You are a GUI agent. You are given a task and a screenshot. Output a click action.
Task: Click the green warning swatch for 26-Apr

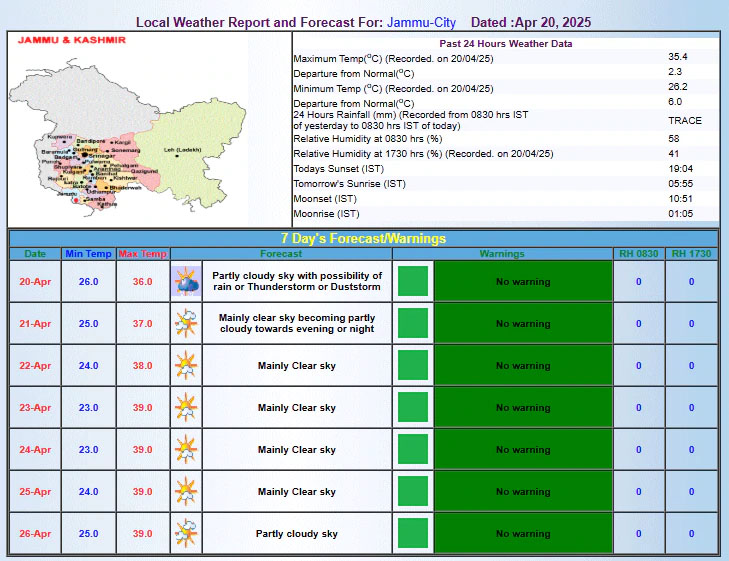[x=413, y=534]
